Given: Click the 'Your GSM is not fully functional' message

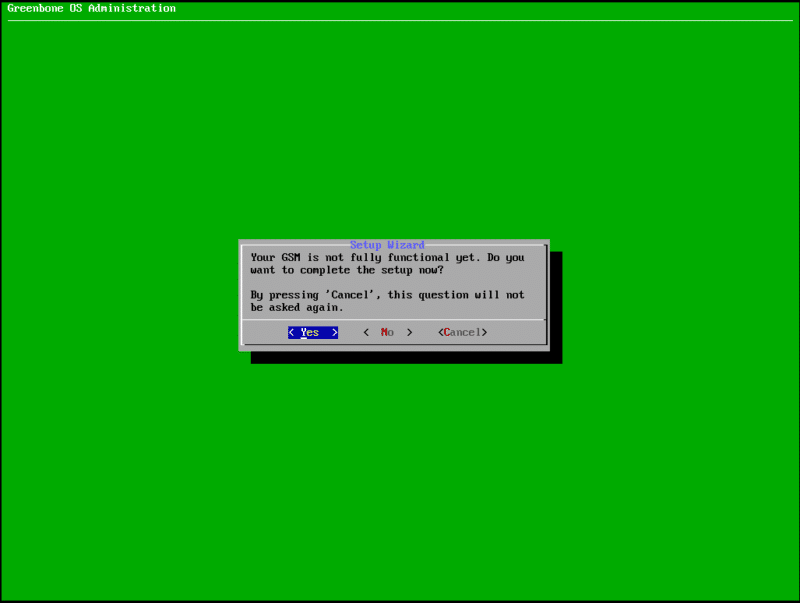Looking at the screenshot, I should [x=387, y=264].
